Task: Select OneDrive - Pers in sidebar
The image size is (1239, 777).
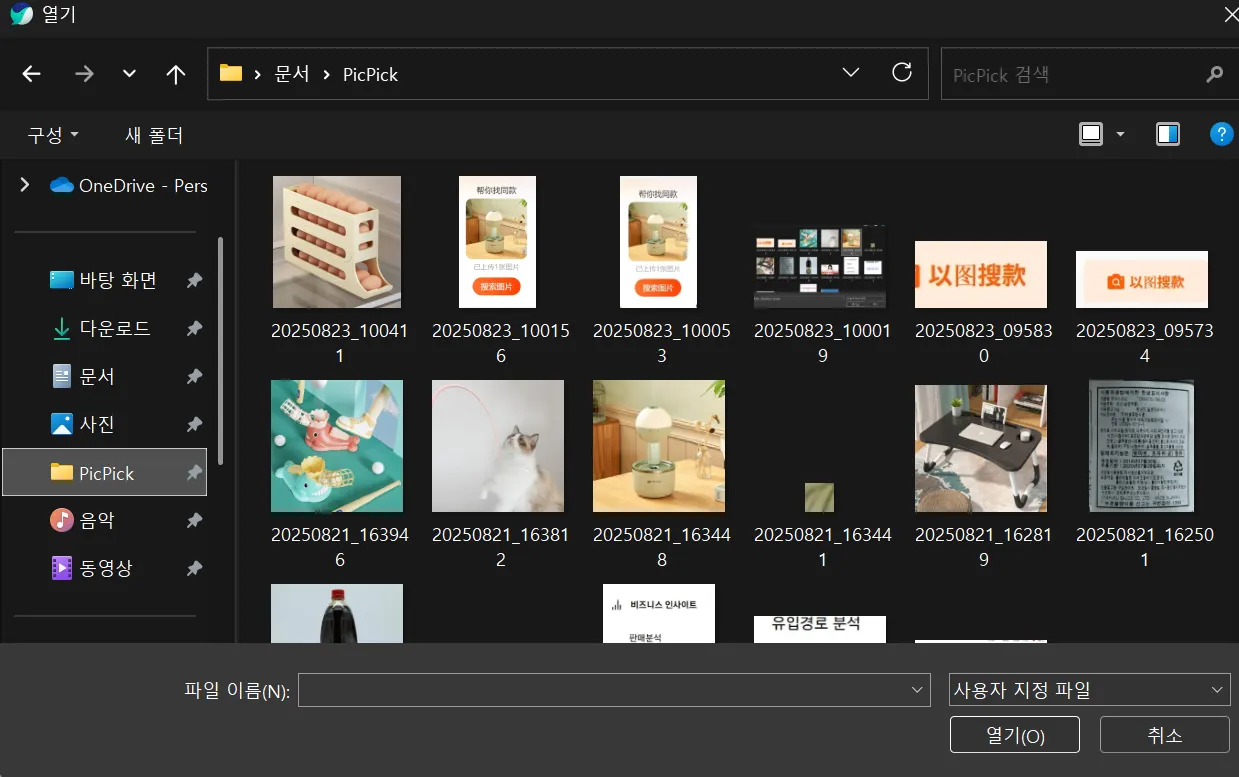Action: (128, 185)
